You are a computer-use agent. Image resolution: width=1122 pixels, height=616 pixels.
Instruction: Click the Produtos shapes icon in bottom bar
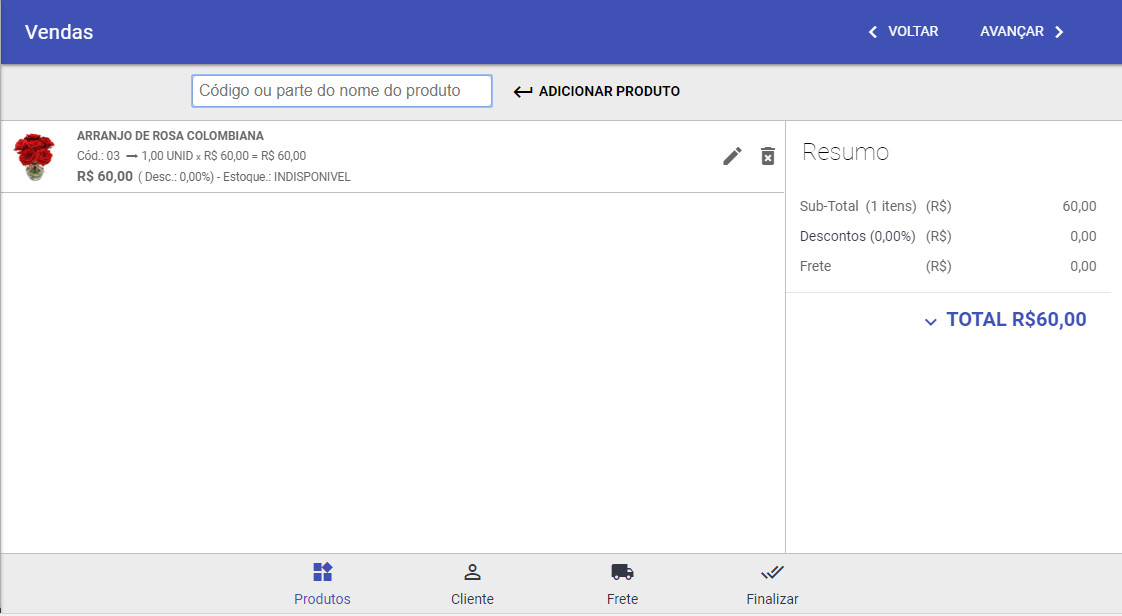pyautogui.click(x=322, y=572)
